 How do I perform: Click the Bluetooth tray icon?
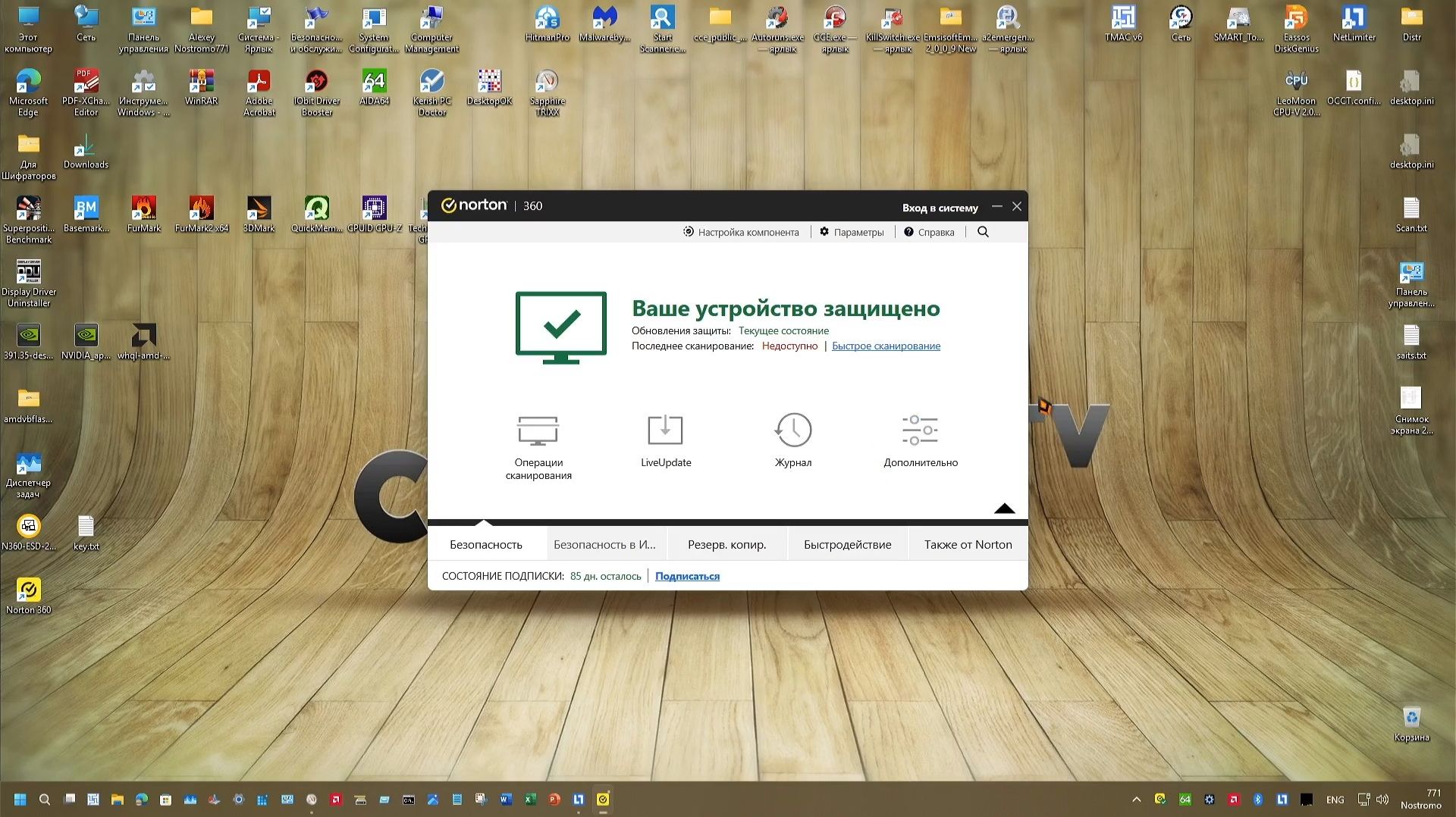coord(1257,800)
